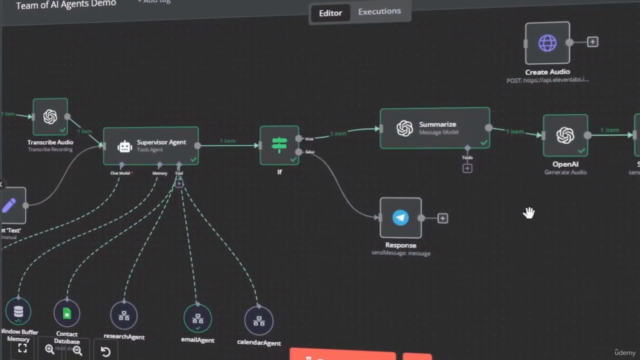The width and height of the screenshot is (640, 360).
Task: Click the If node false output connector
Action: (299, 152)
